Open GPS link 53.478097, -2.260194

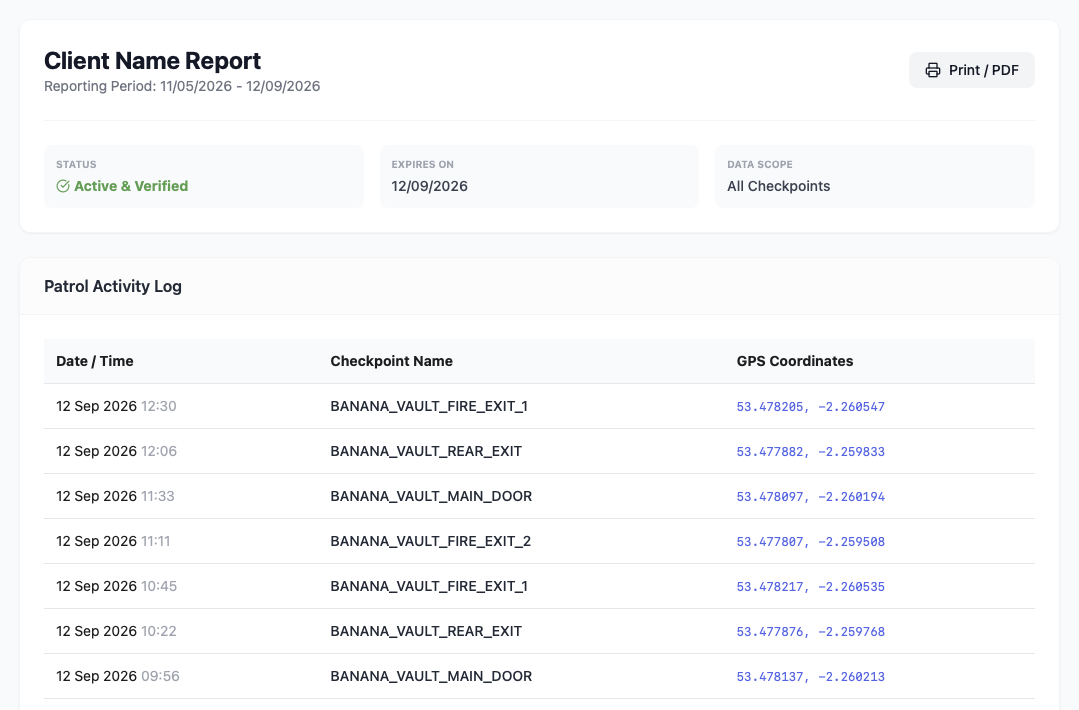point(811,497)
